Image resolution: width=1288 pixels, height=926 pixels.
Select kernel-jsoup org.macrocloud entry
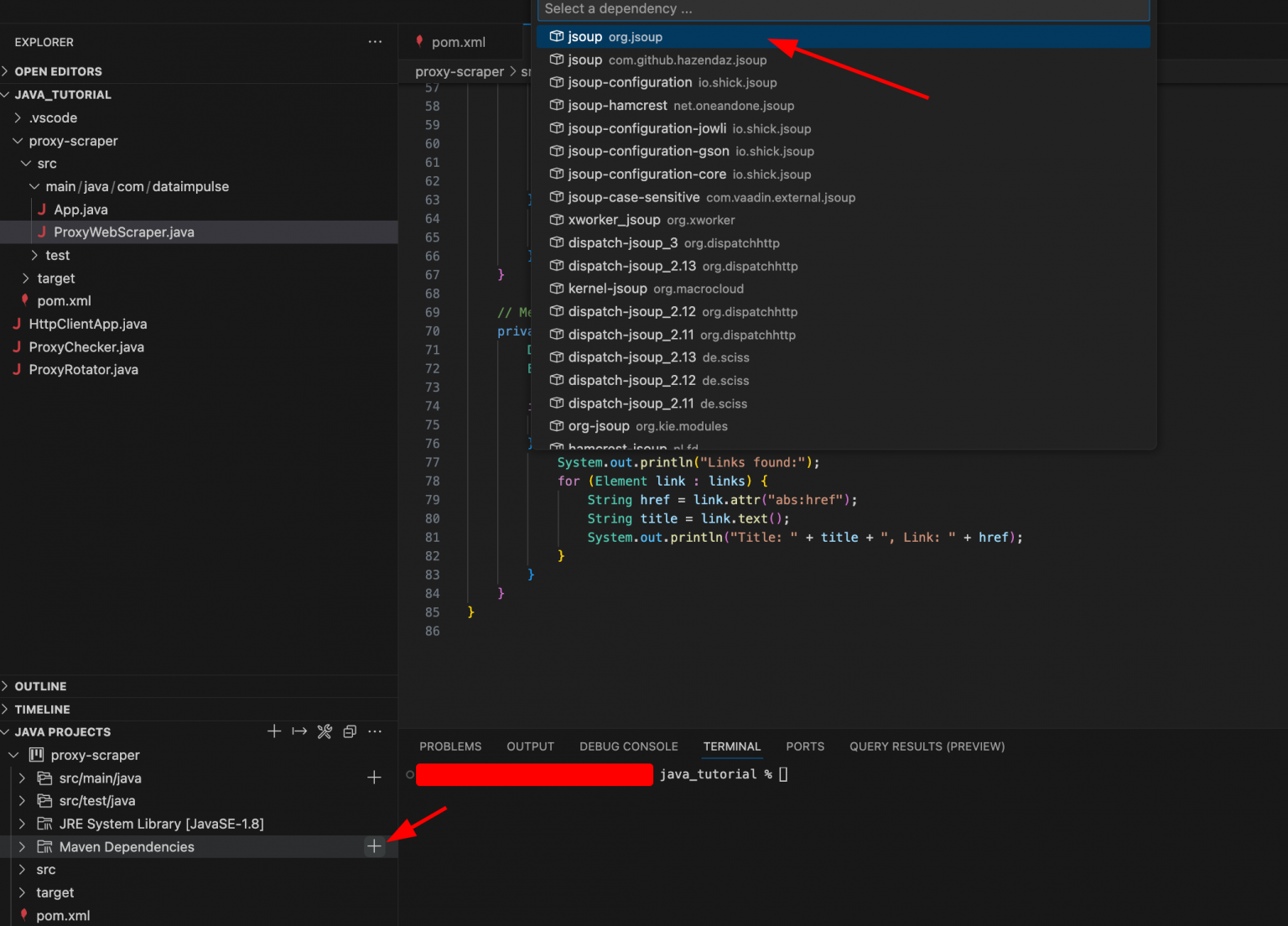[843, 289]
